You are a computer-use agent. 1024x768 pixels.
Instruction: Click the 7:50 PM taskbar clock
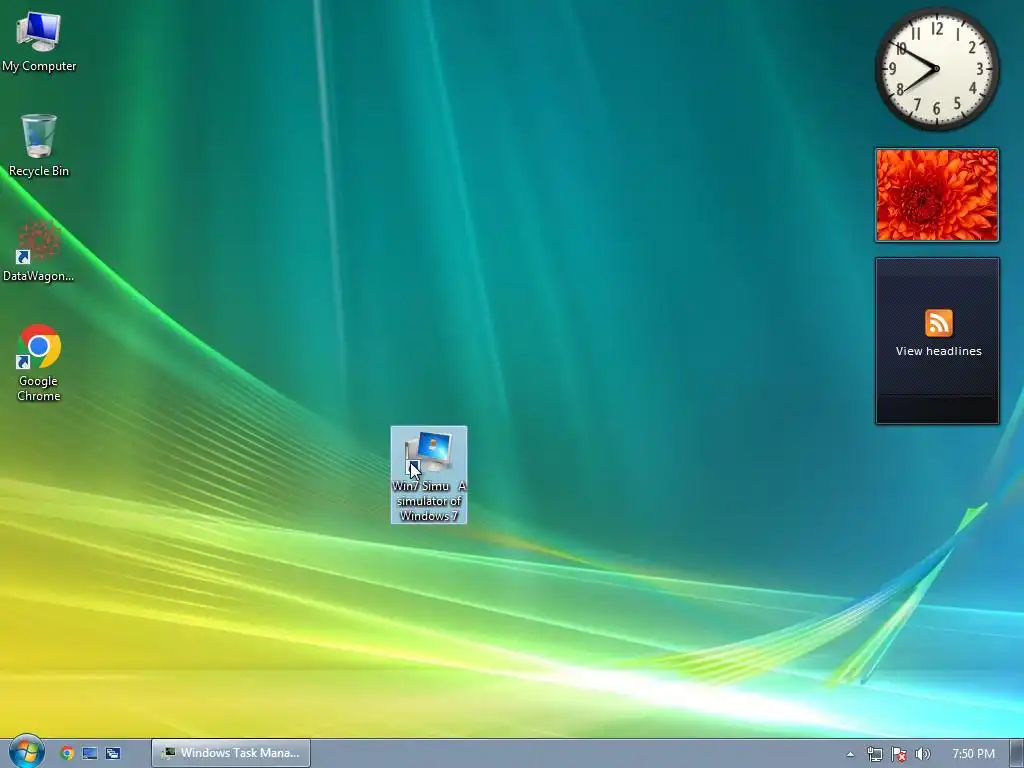pos(973,754)
